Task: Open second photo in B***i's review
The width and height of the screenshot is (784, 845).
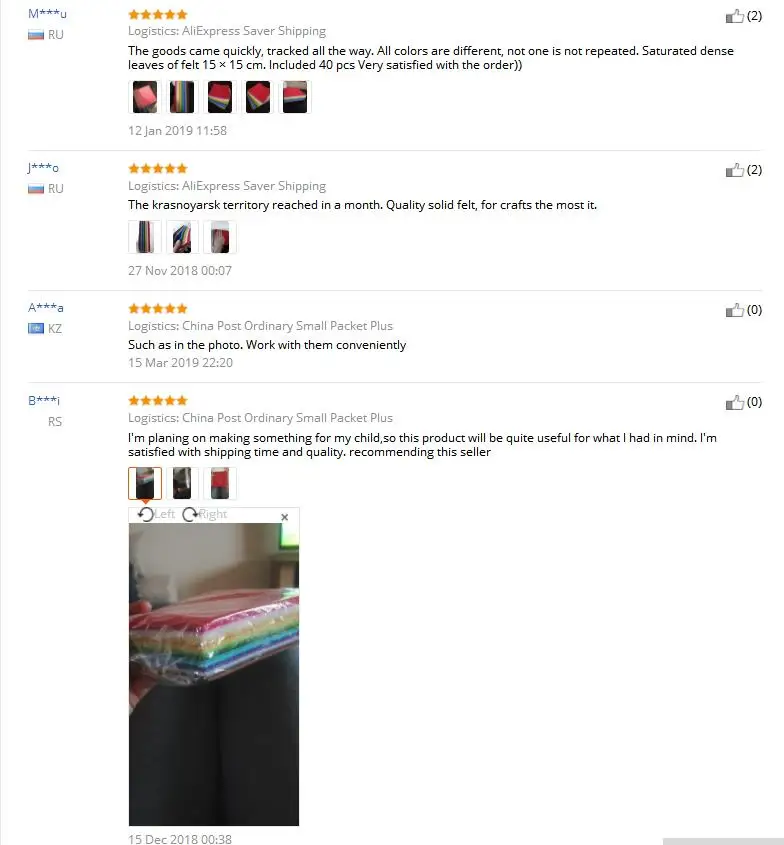Action: pyautogui.click(x=182, y=483)
